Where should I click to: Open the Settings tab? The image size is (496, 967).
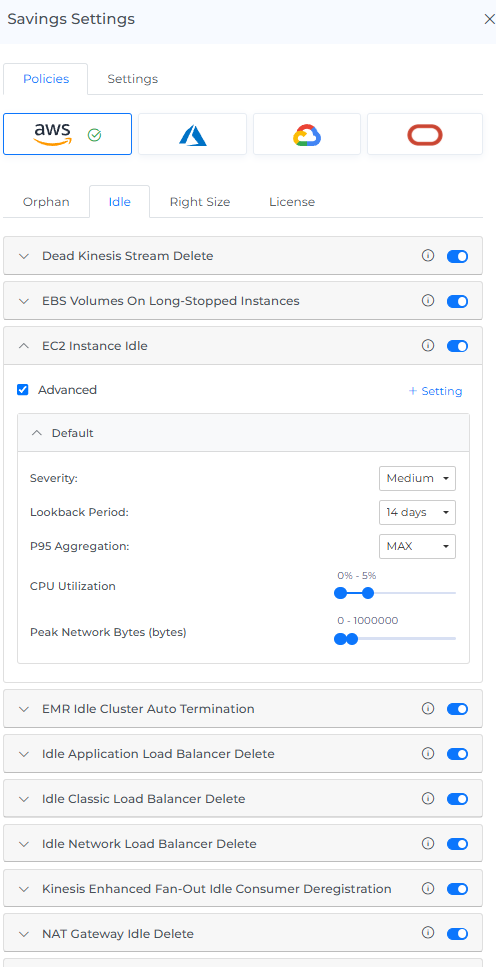[x=133, y=79]
